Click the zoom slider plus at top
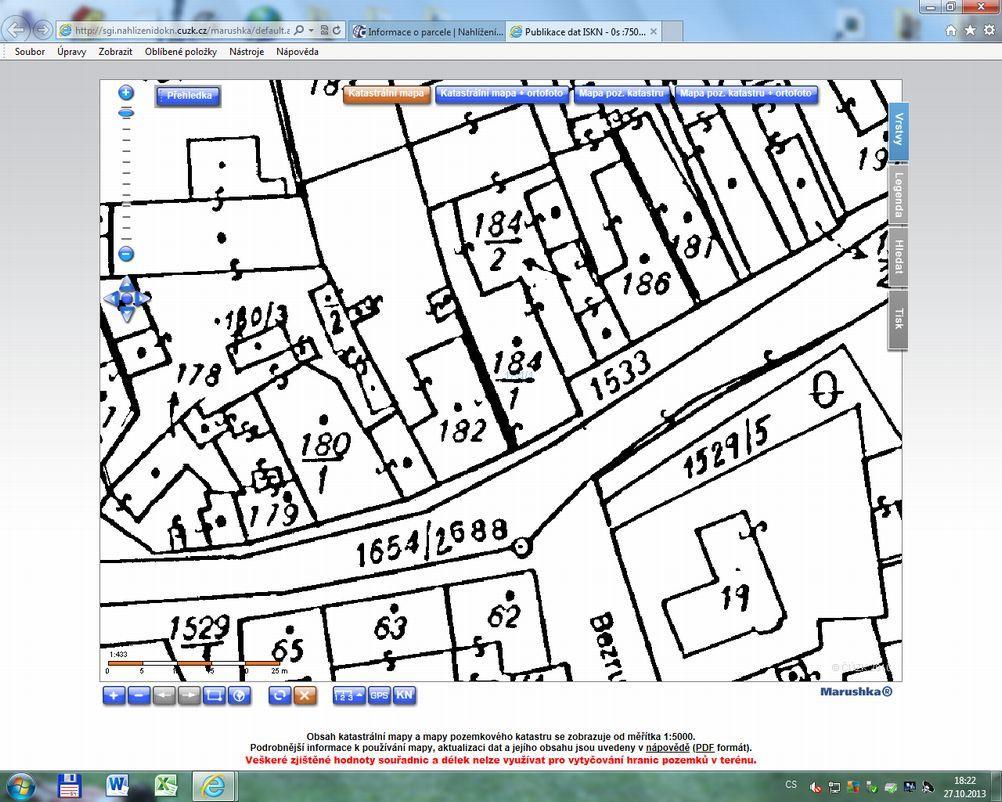Image resolution: width=1002 pixels, height=802 pixels. pyautogui.click(x=126, y=93)
